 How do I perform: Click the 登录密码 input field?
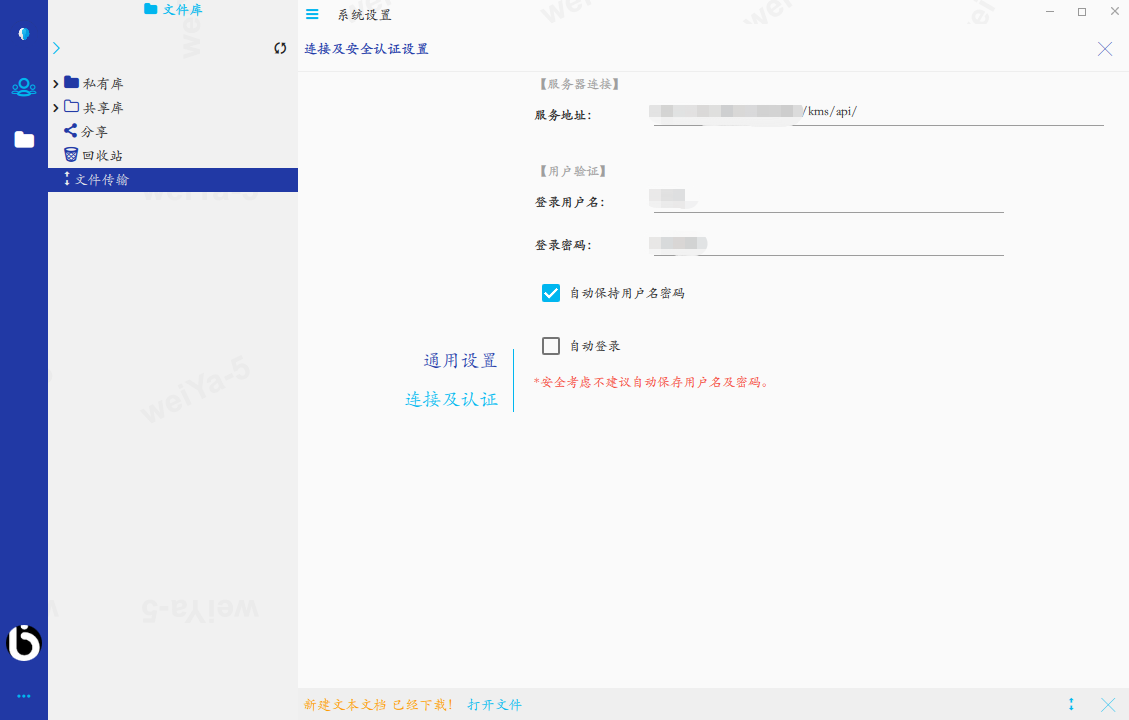tap(828, 243)
